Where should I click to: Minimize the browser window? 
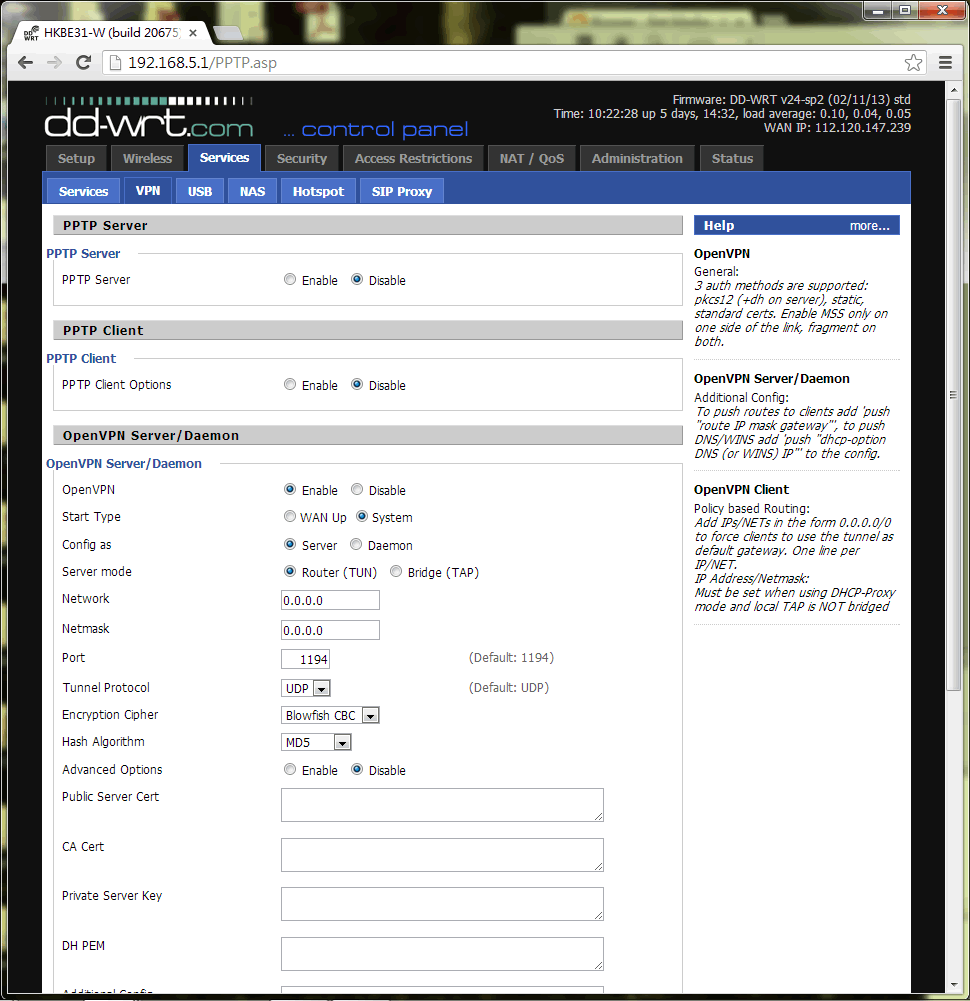pyautogui.click(x=879, y=10)
